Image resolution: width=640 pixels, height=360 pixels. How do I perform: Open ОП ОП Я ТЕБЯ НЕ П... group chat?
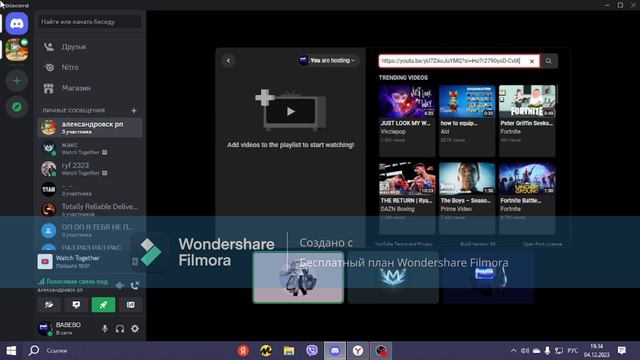pos(90,231)
